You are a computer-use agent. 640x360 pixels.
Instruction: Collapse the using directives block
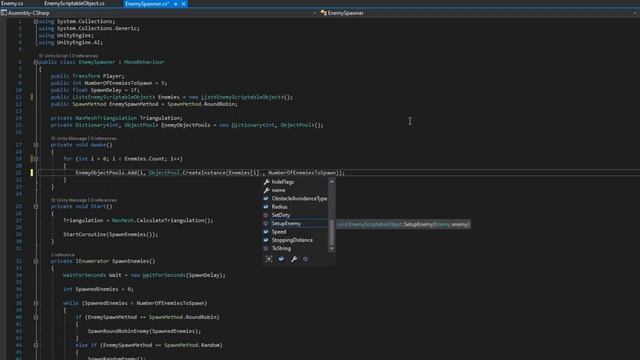(36, 21)
